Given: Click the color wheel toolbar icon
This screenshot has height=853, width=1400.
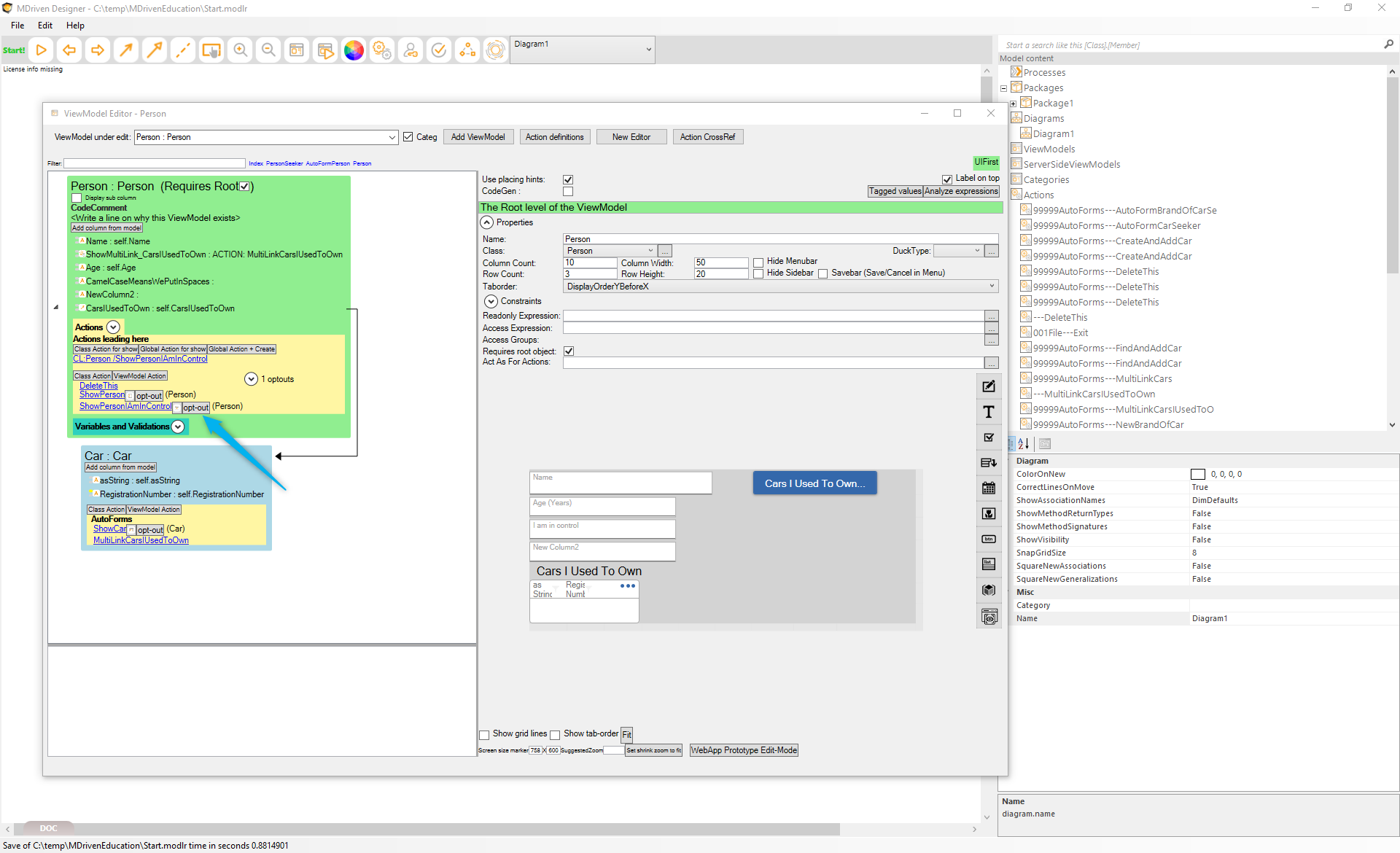Looking at the screenshot, I should tap(354, 50).
